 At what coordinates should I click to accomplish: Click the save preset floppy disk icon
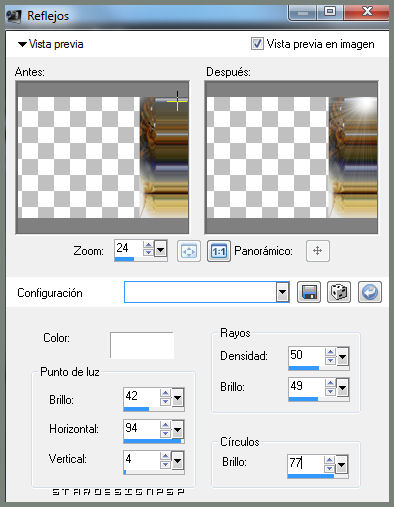tap(309, 292)
